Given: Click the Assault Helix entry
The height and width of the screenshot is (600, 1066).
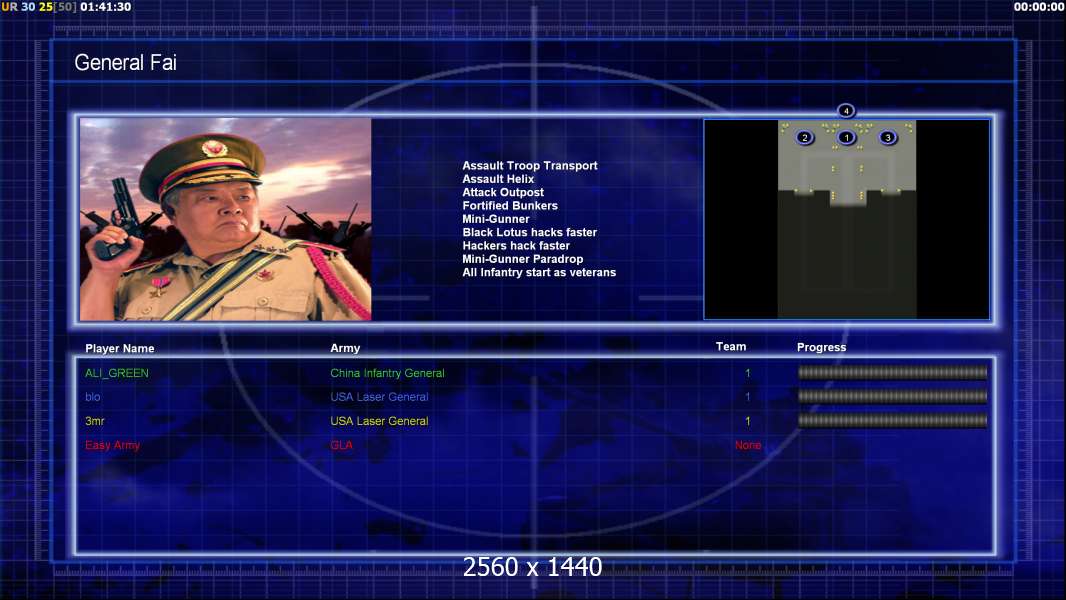Looking at the screenshot, I should coord(498,179).
